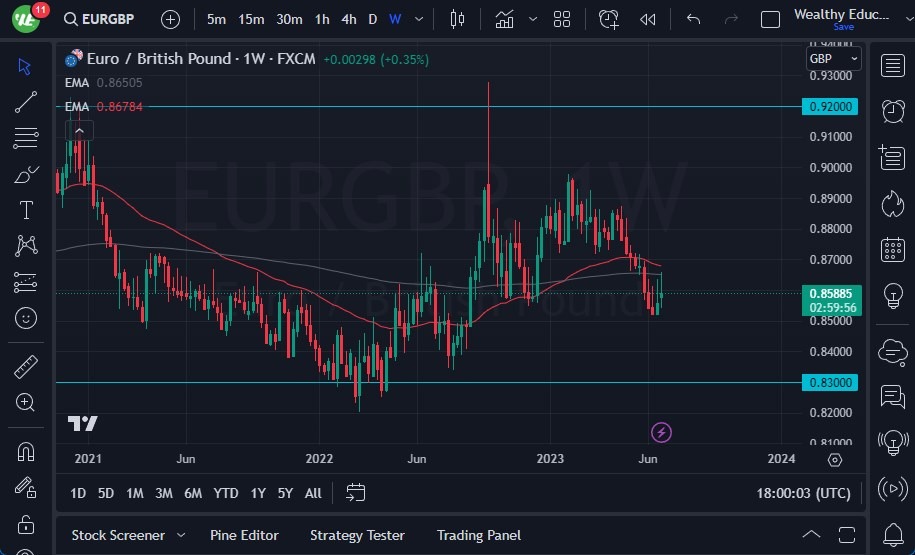Viewport: 915px width, 555px height.
Task: Add a symbol to compare
Action: coord(170,19)
